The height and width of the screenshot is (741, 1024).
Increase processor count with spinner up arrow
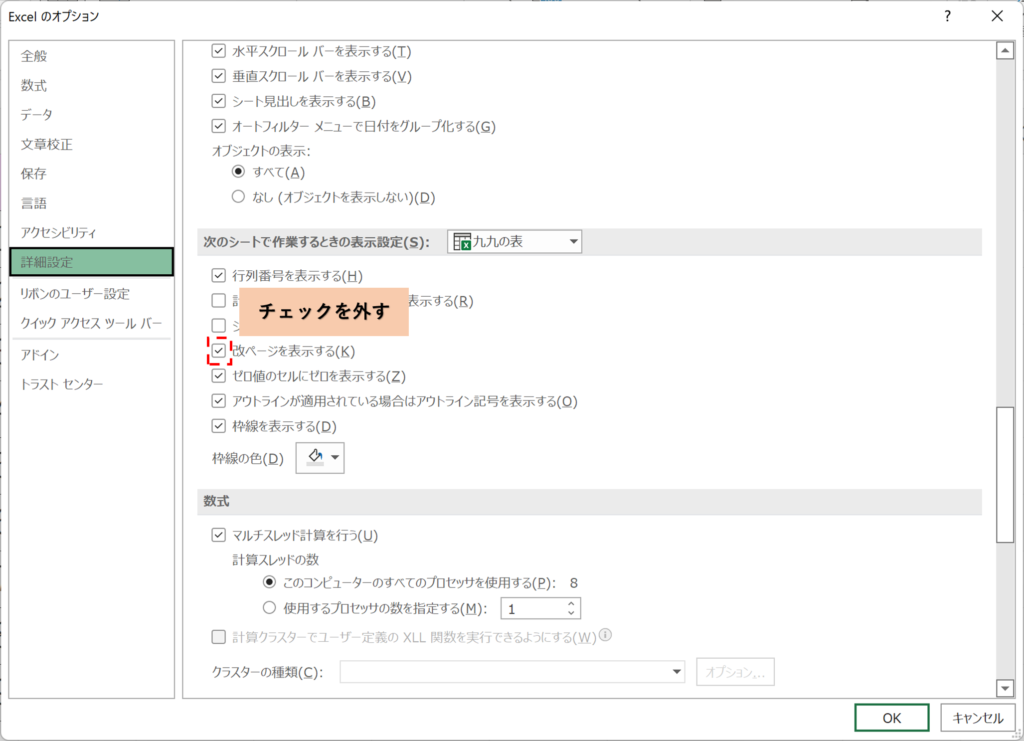tap(571, 603)
